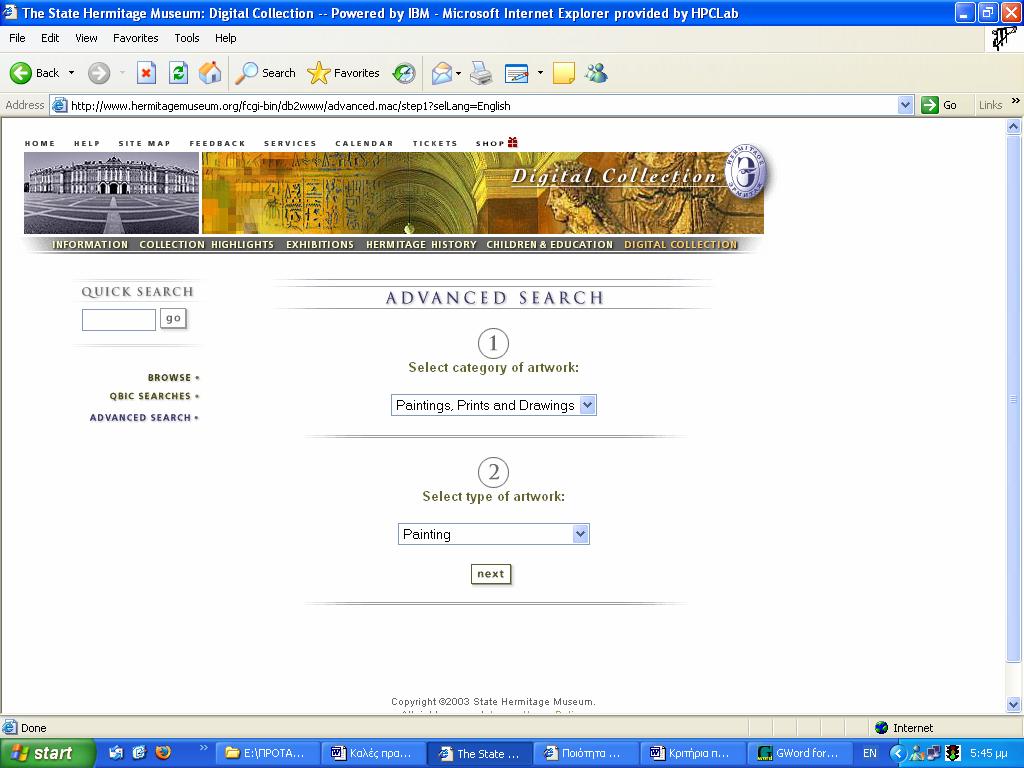Click the Quick Search go button
Image resolution: width=1024 pixels, height=768 pixels.
pos(173,319)
